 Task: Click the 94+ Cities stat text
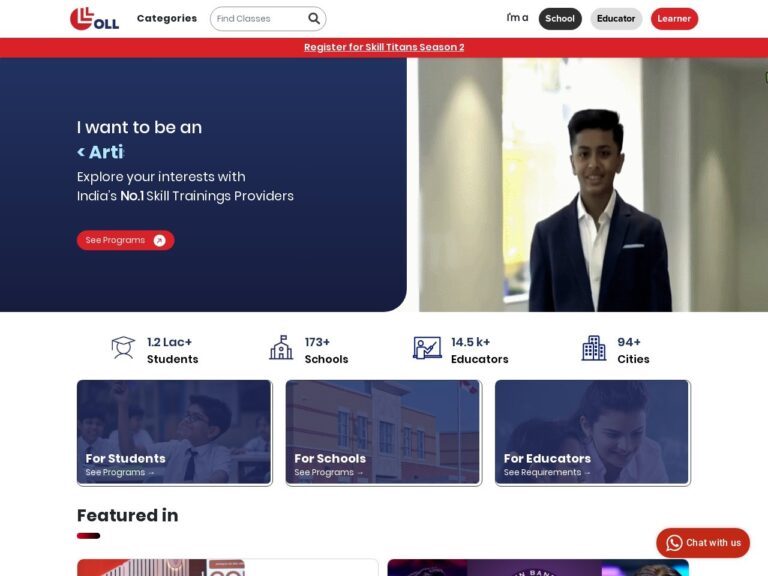(x=633, y=350)
